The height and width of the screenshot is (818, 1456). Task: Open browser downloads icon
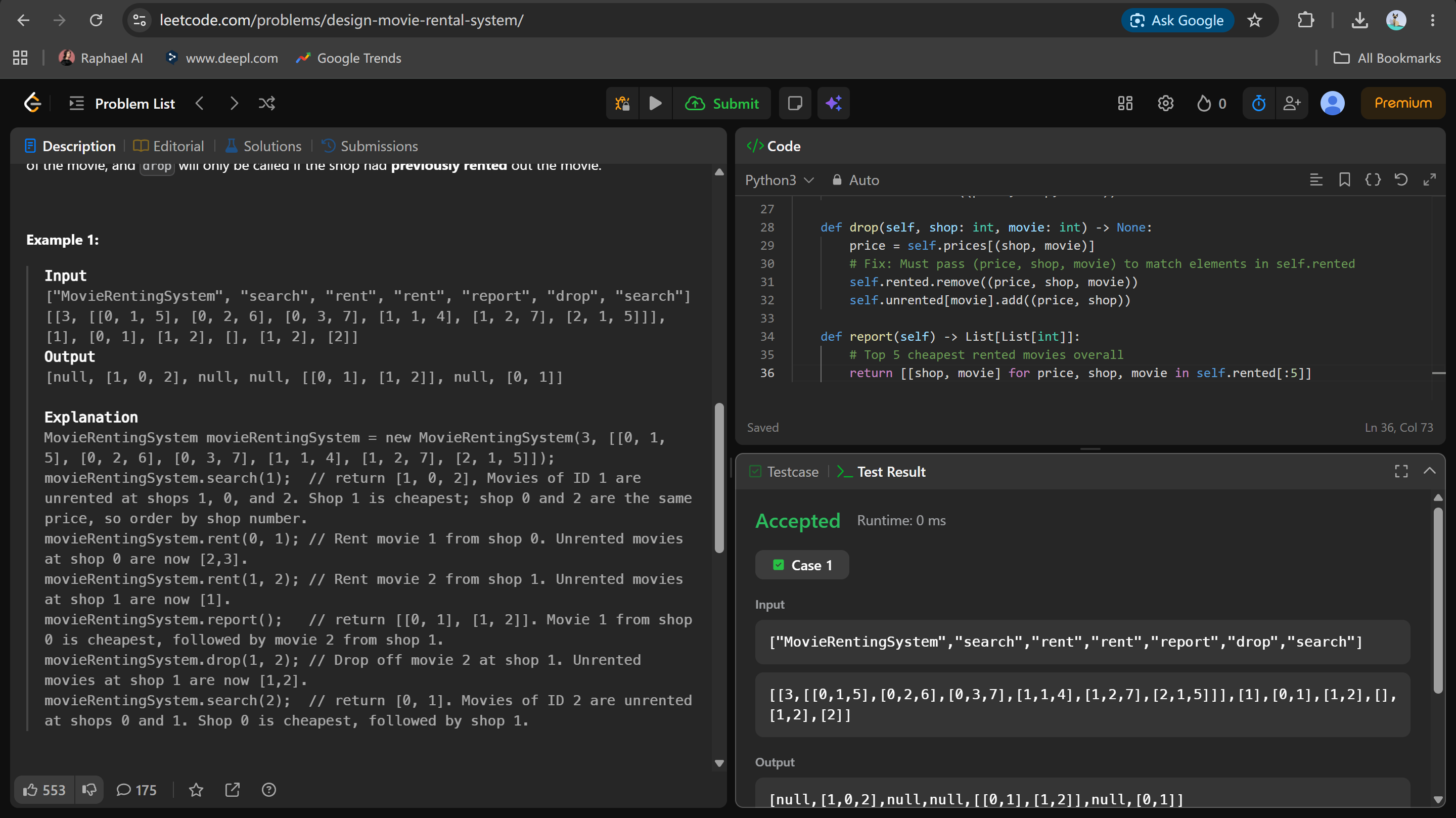coord(1359,20)
